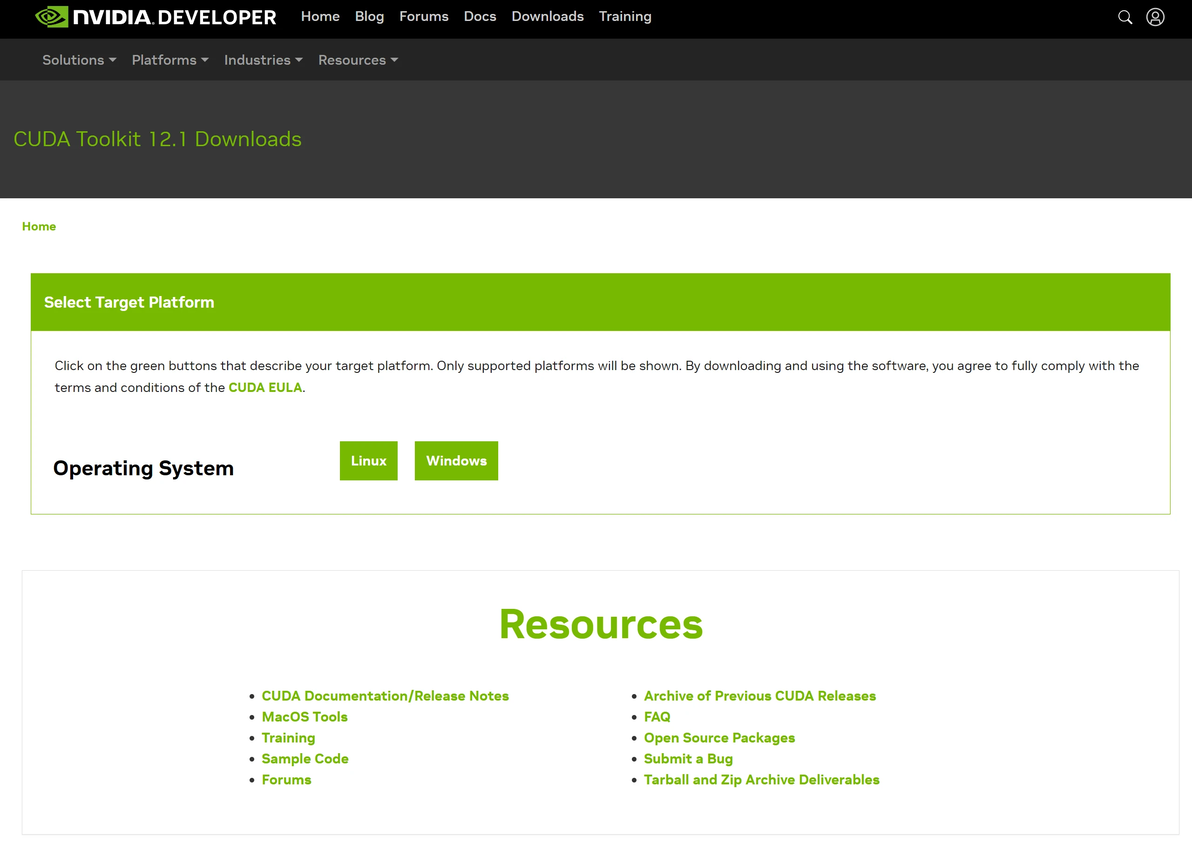Open Tarball and Zip Archive Deliverables
1192x843 pixels.
(x=762, y=780)
